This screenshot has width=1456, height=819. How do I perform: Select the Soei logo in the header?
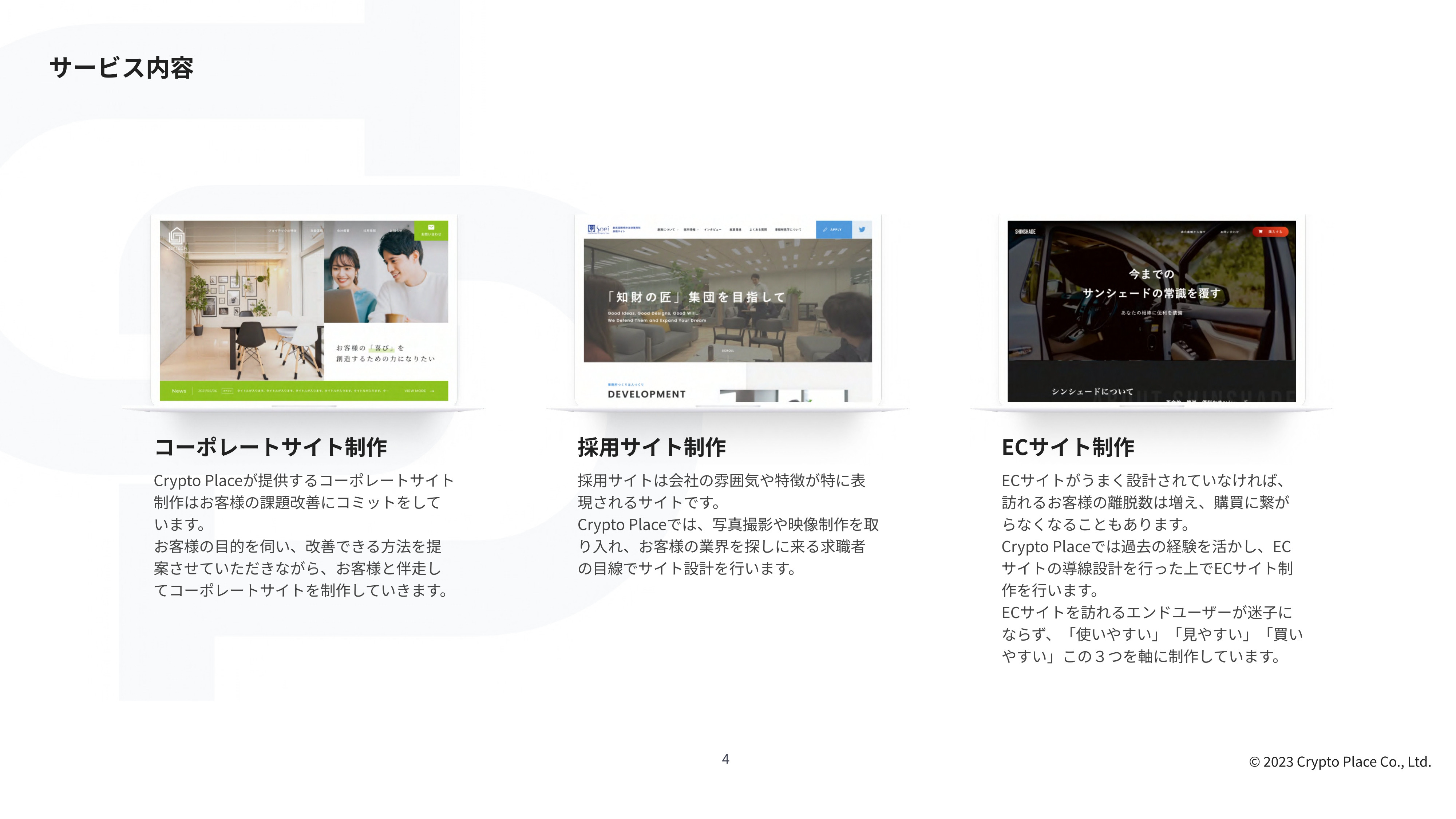(x=598, y=228)
